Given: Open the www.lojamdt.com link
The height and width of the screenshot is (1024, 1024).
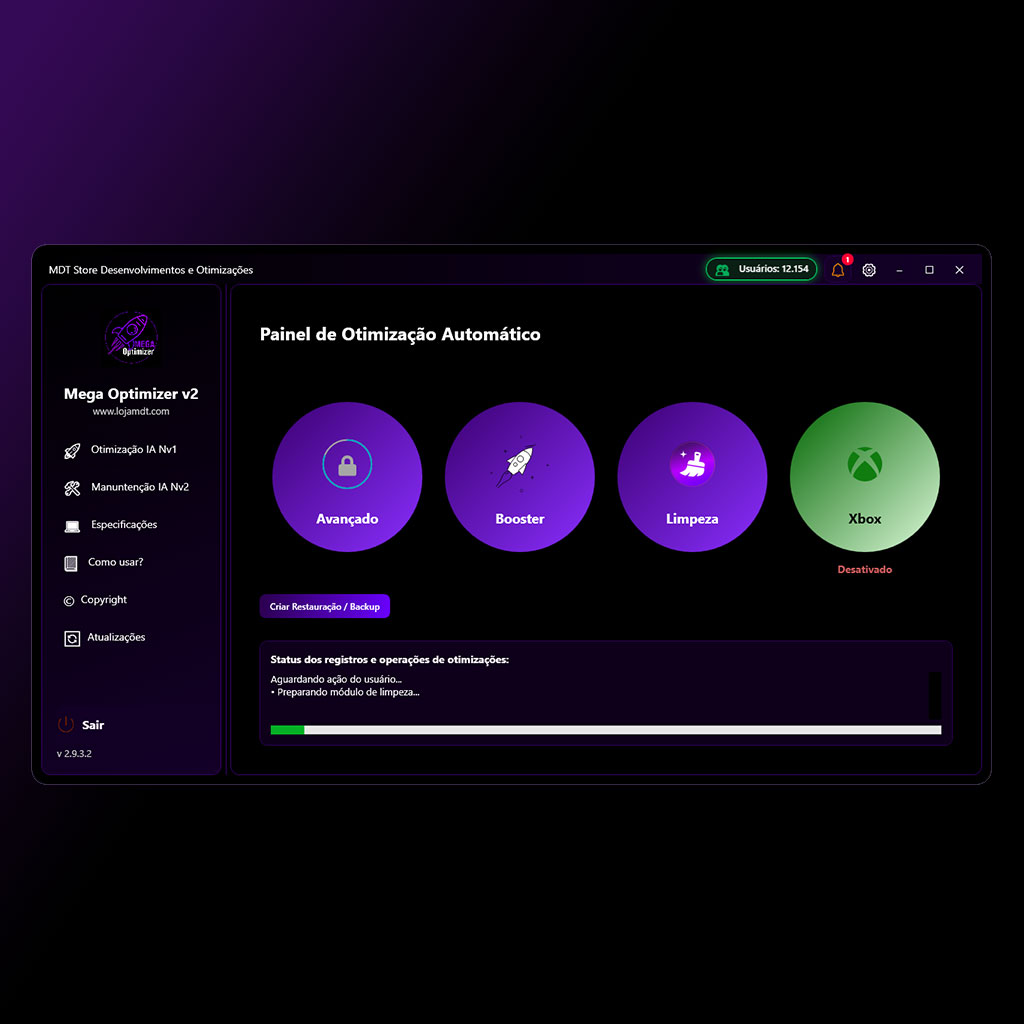Looking at the screenshot, I should (x=131, y=411).
